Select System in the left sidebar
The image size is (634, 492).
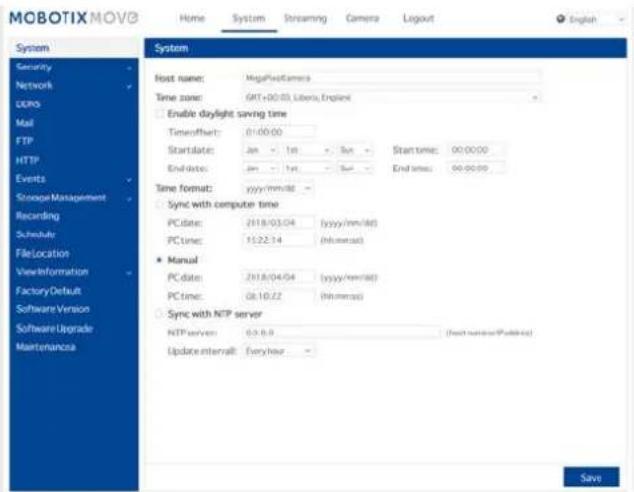[74, 48]
